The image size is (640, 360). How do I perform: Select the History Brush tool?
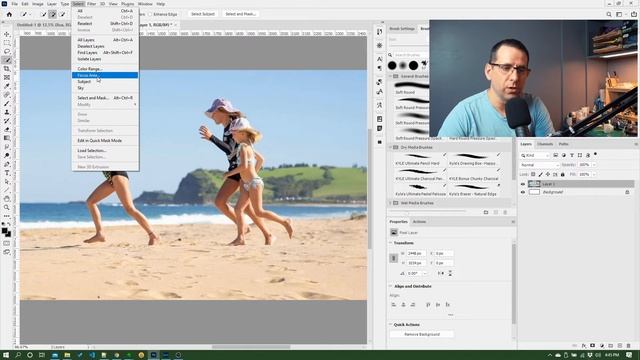[7, 121]
